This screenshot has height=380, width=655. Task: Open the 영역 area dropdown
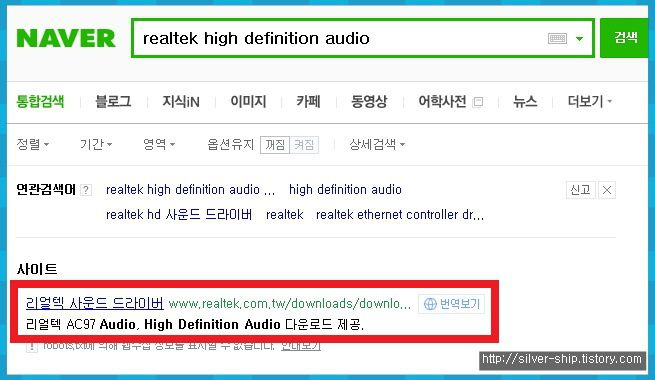pyautogui.click(x=159, y=144)
